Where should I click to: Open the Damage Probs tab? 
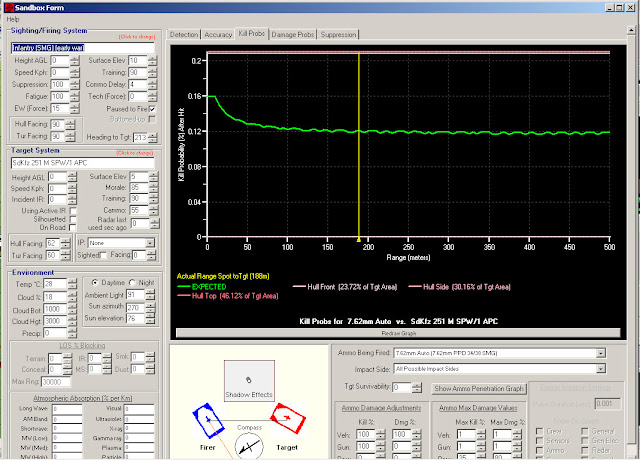point(293,35)
